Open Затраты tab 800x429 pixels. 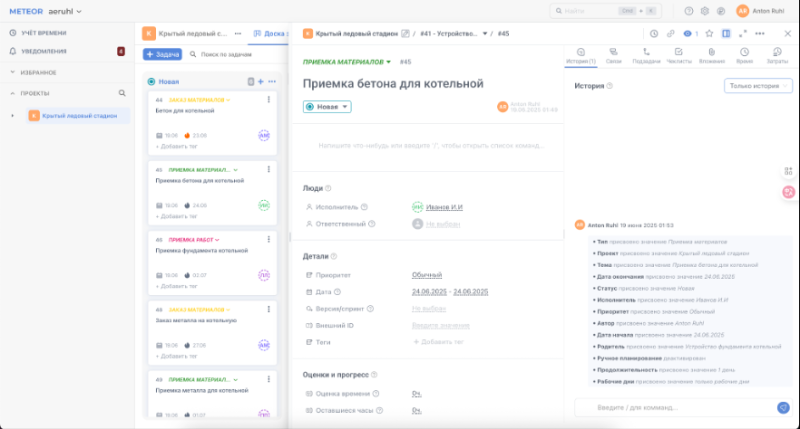[x=777, y=56]
